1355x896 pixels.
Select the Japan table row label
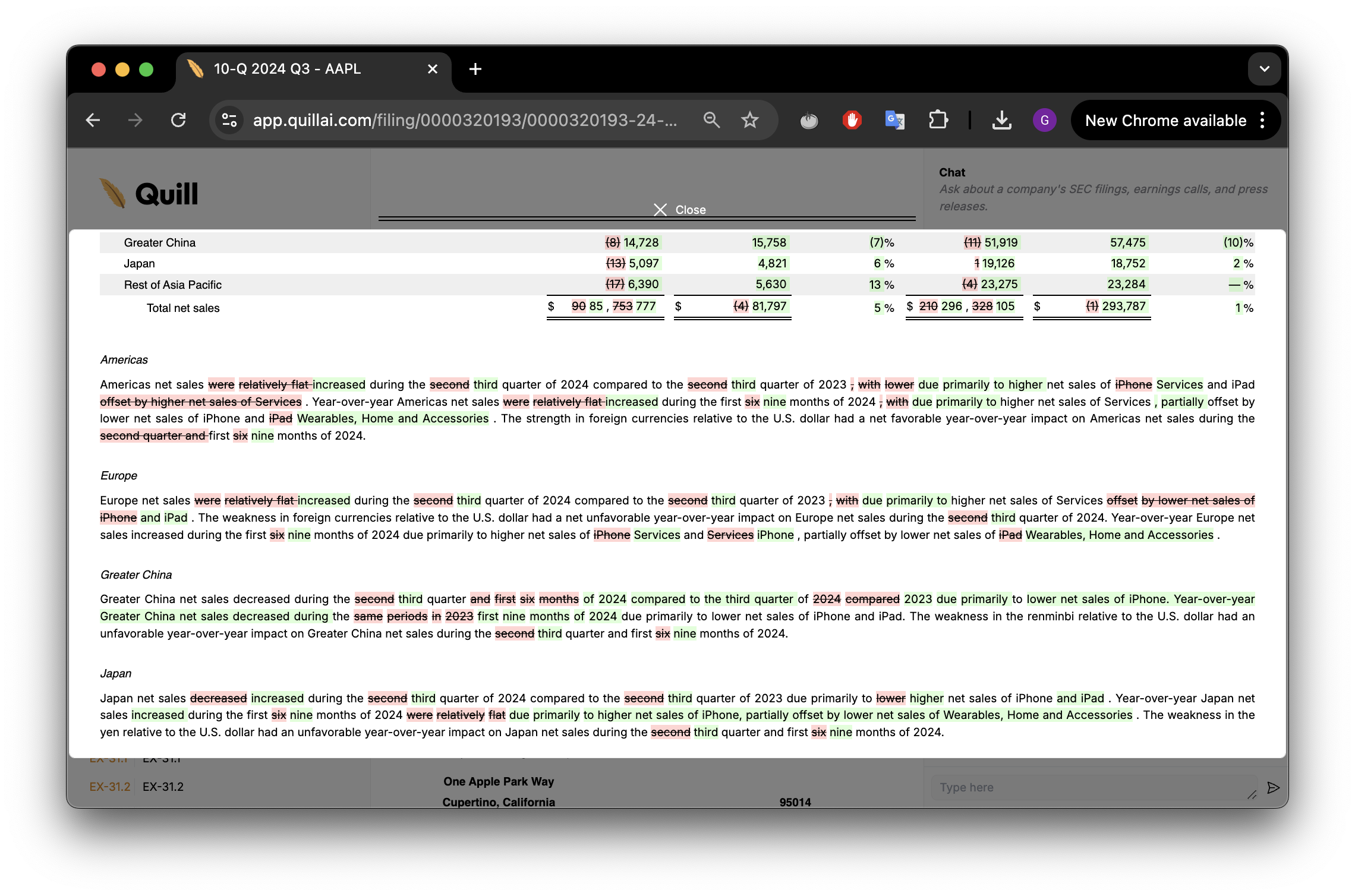click(x=139, y=263)
